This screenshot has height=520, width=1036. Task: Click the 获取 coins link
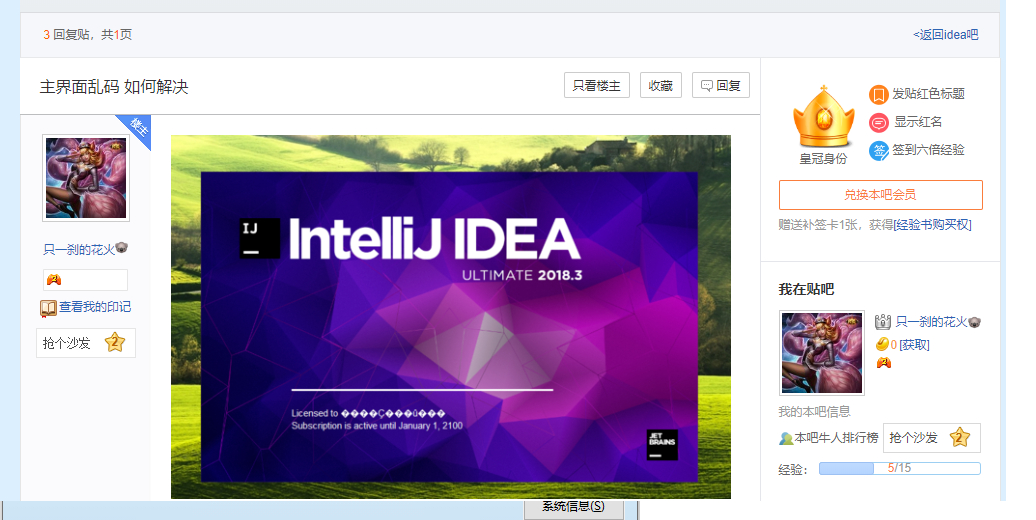(x=914, y=345)
